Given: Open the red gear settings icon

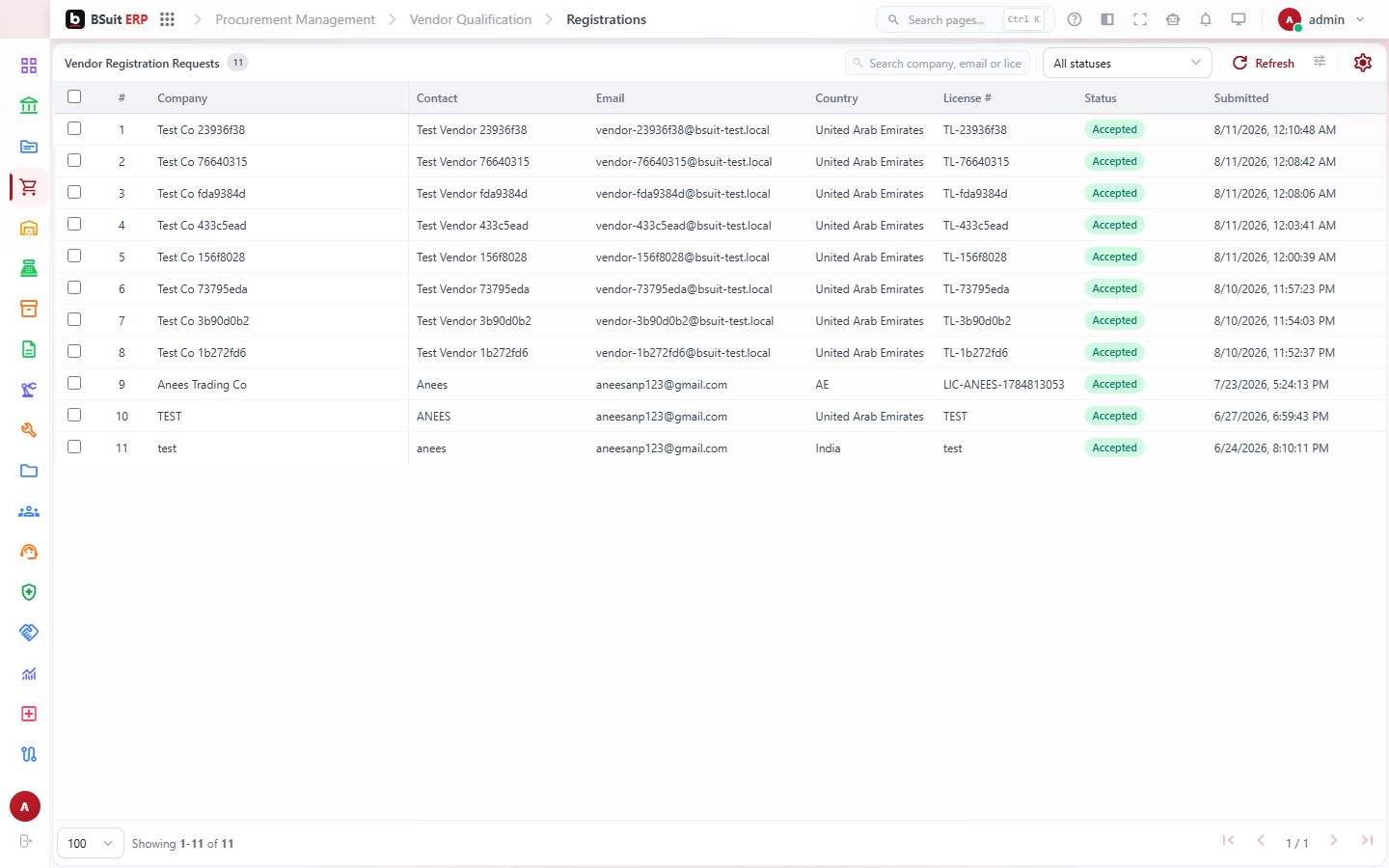Looking at the screenshot, I should 1363,63.
